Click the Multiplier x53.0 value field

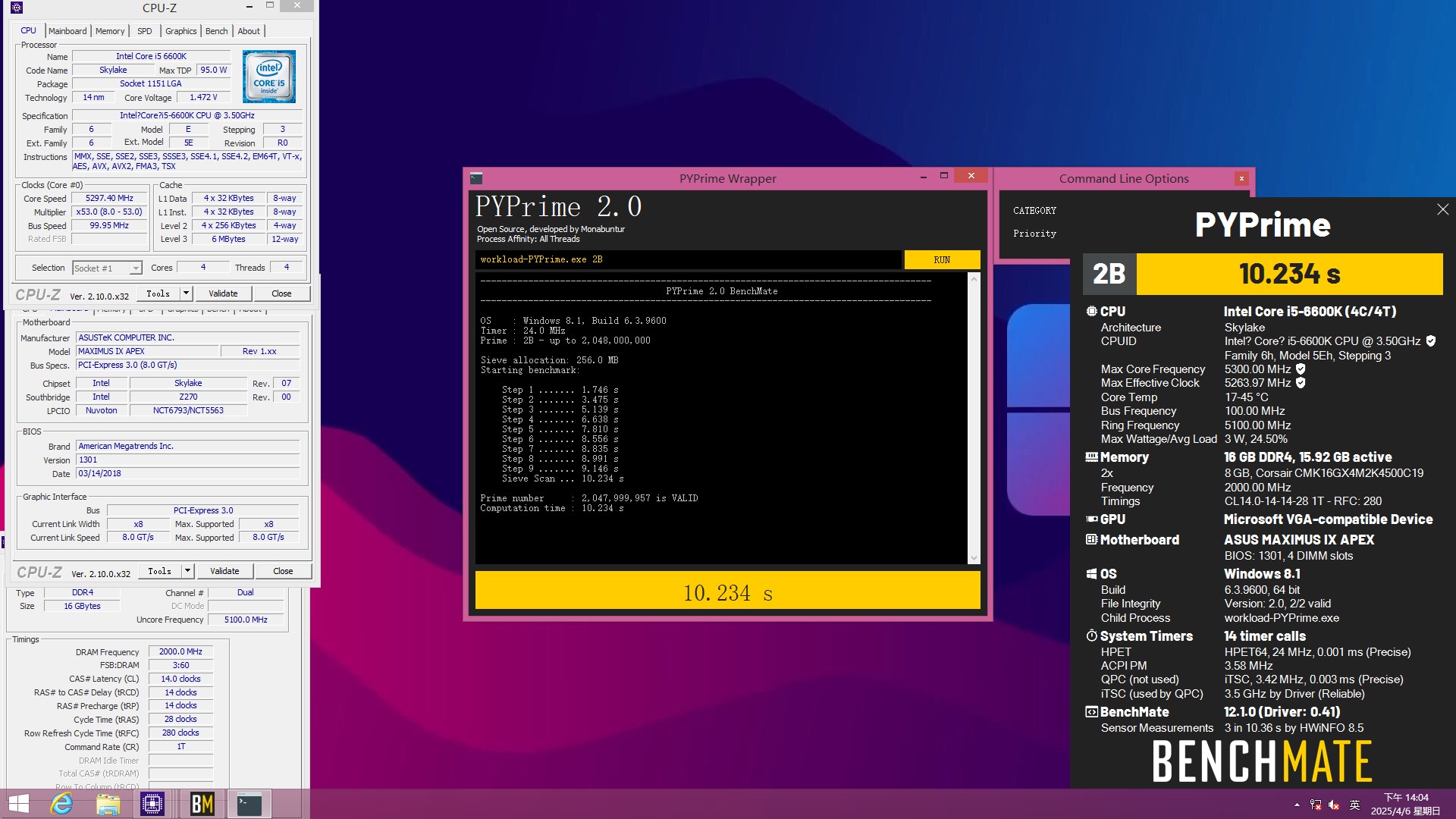[109, 212]
